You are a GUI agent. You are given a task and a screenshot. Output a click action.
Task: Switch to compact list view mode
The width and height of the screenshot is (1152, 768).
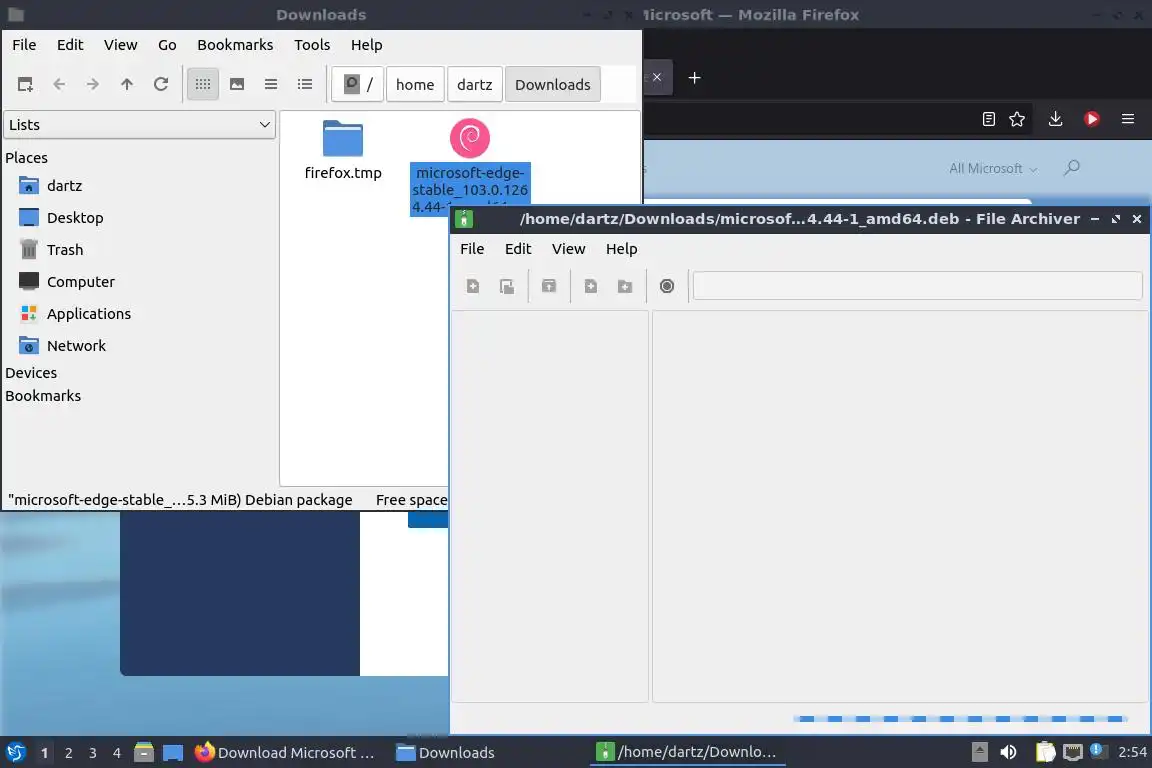click(271, 85)
